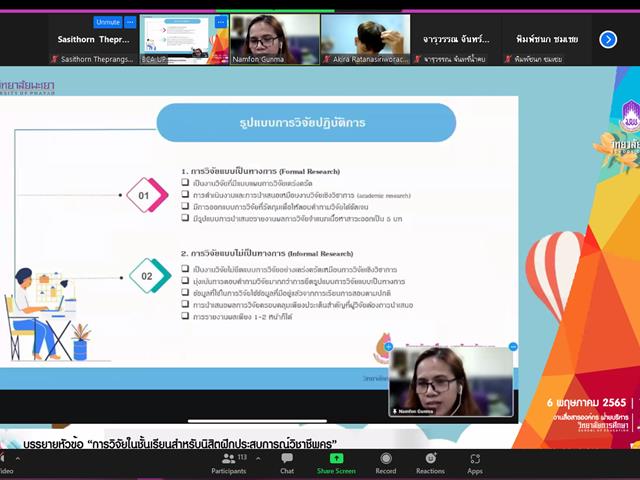Start recording with the Record button
Screen dimensions: 640x480
click(386, 464)
